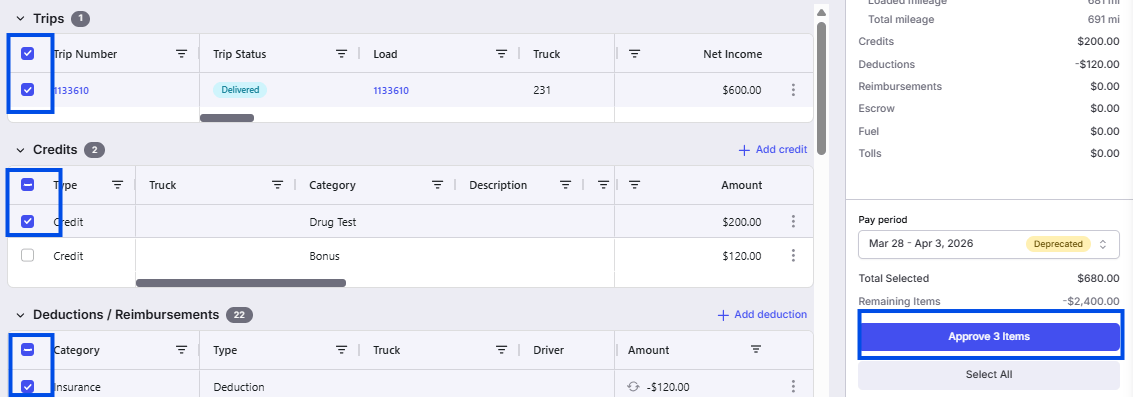
Task: Sort by the Net Income header
Action: pos(733,54)
